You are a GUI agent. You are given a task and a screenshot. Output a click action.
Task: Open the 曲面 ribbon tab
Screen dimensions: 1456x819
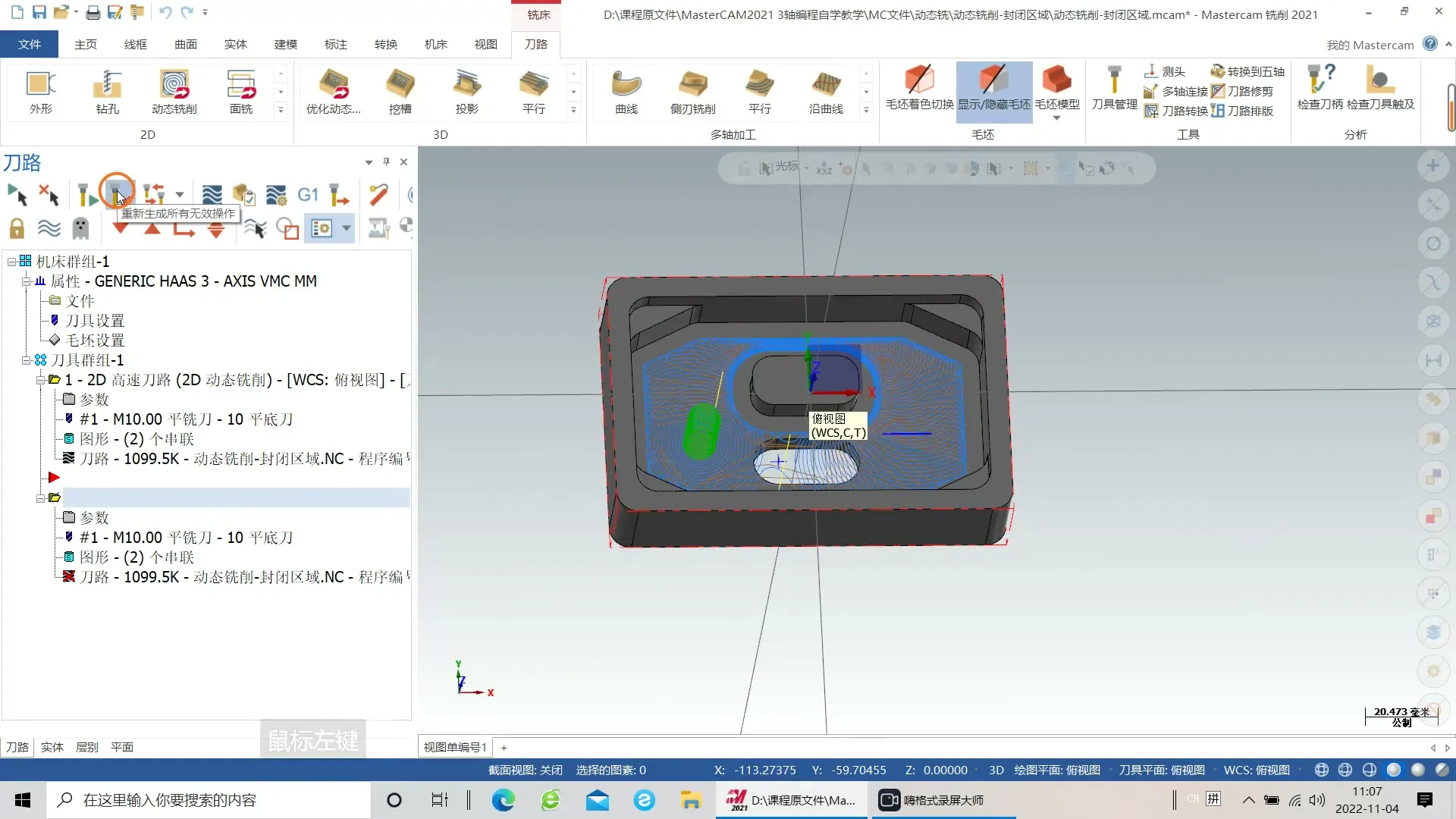coord(185,44)
